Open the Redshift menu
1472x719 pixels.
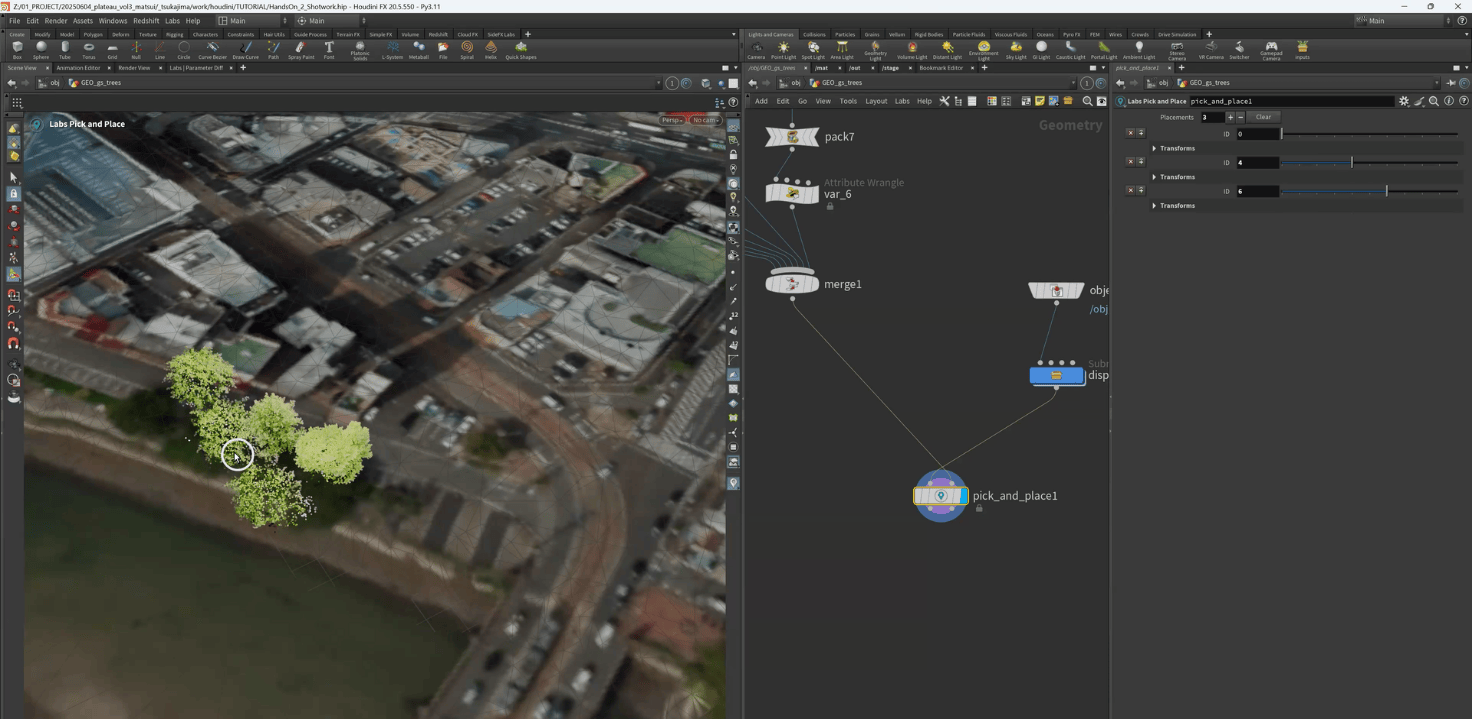coord(146,20)
